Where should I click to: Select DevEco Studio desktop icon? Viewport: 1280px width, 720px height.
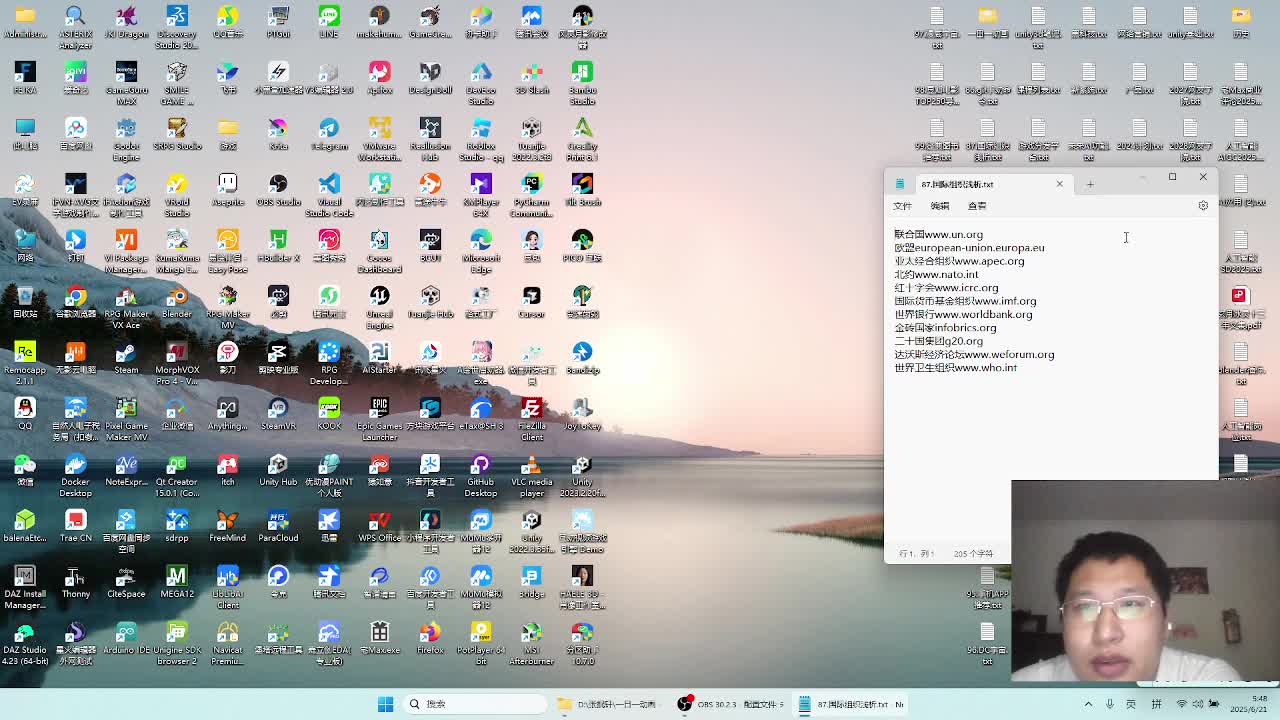(481, 82)
